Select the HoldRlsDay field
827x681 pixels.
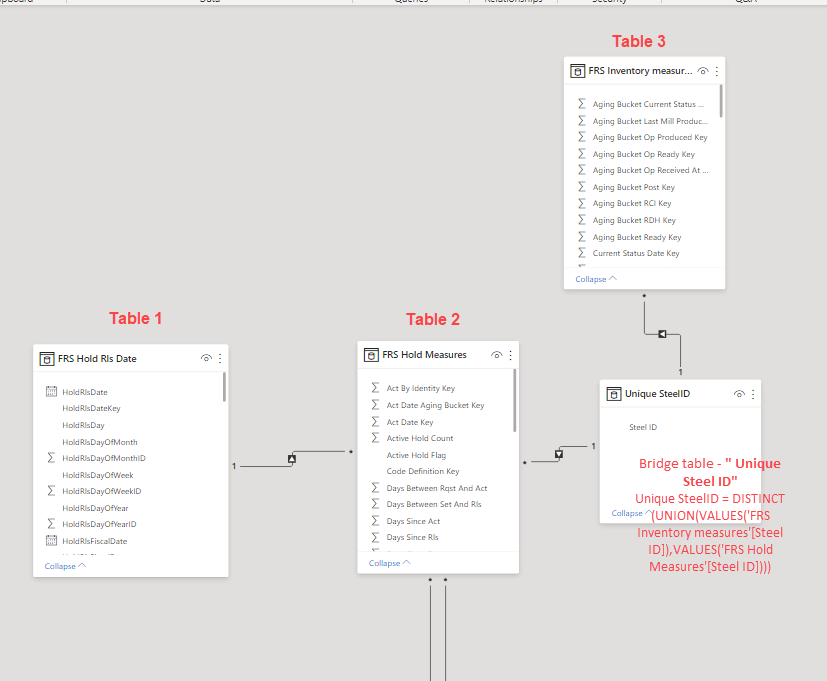click(83, 425)
